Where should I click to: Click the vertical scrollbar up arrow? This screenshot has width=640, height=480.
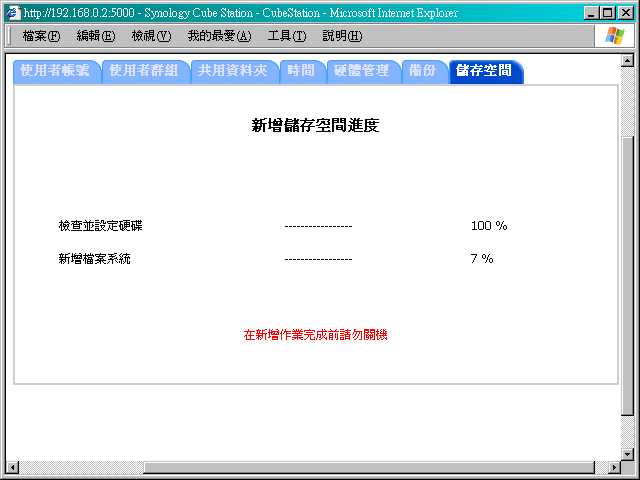[x=627, y=61]
